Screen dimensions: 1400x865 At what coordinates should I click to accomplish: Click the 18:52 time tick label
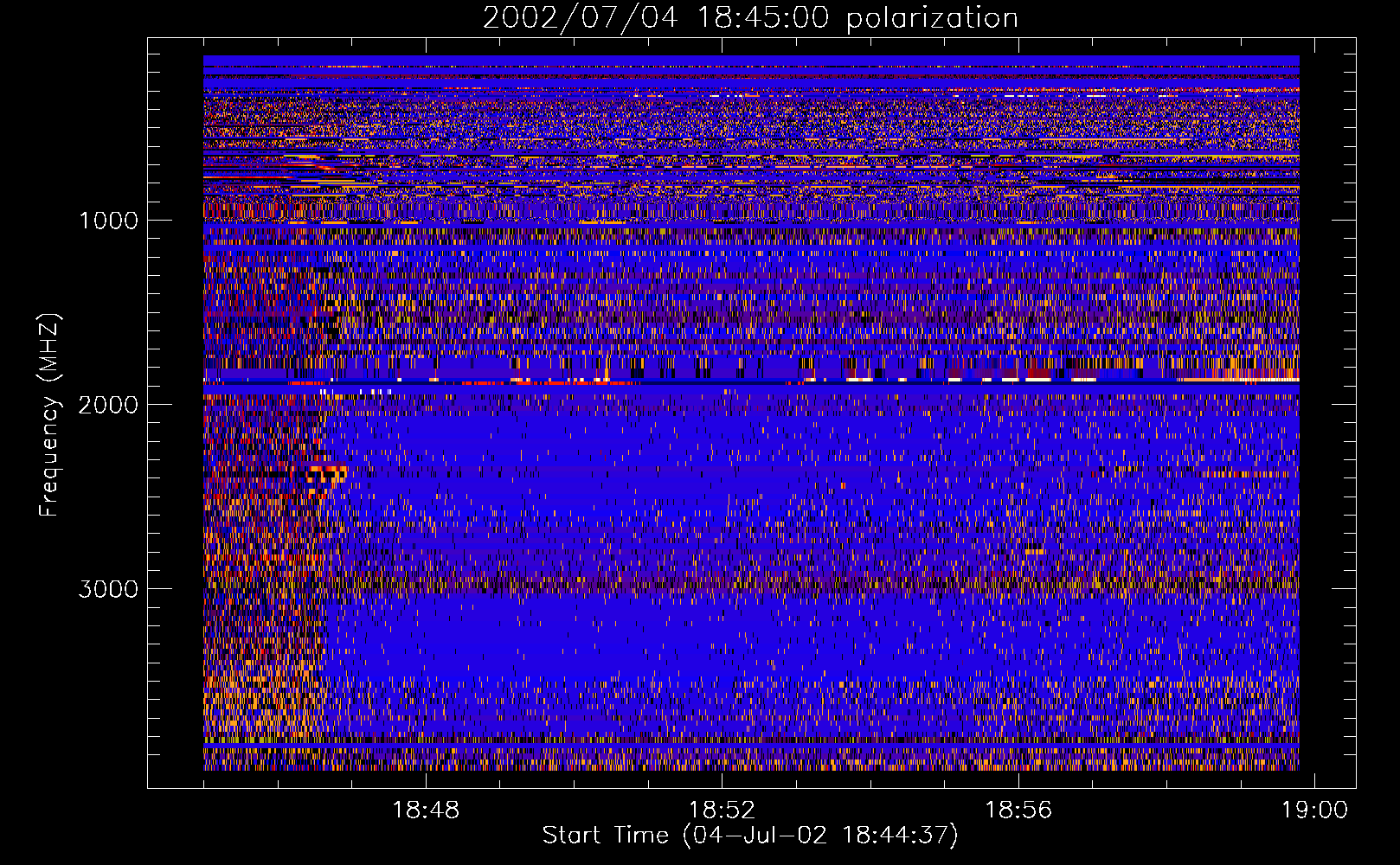(722, 810)
